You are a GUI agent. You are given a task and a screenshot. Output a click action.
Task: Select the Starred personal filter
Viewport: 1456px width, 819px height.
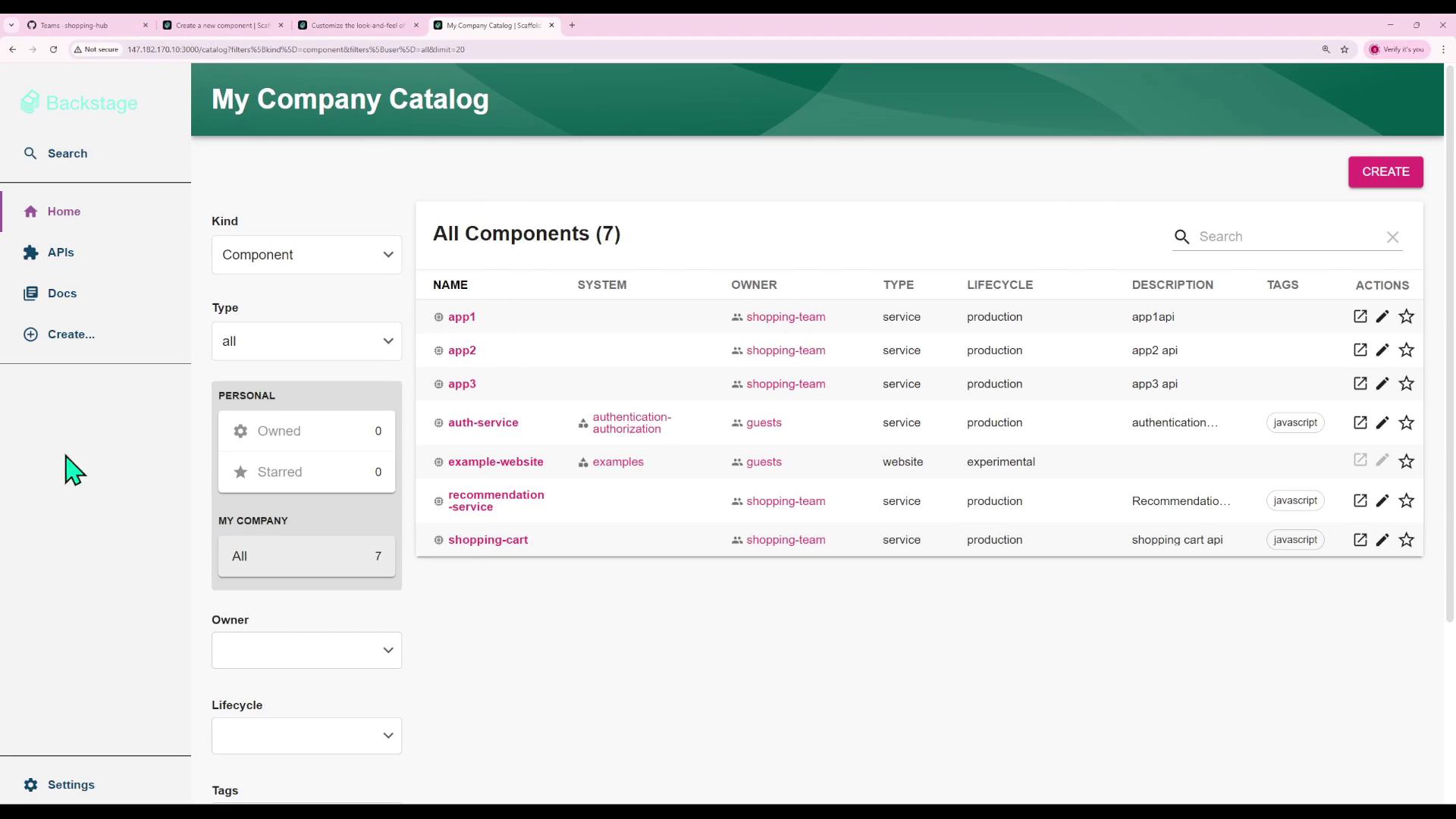tap(306, 472)
